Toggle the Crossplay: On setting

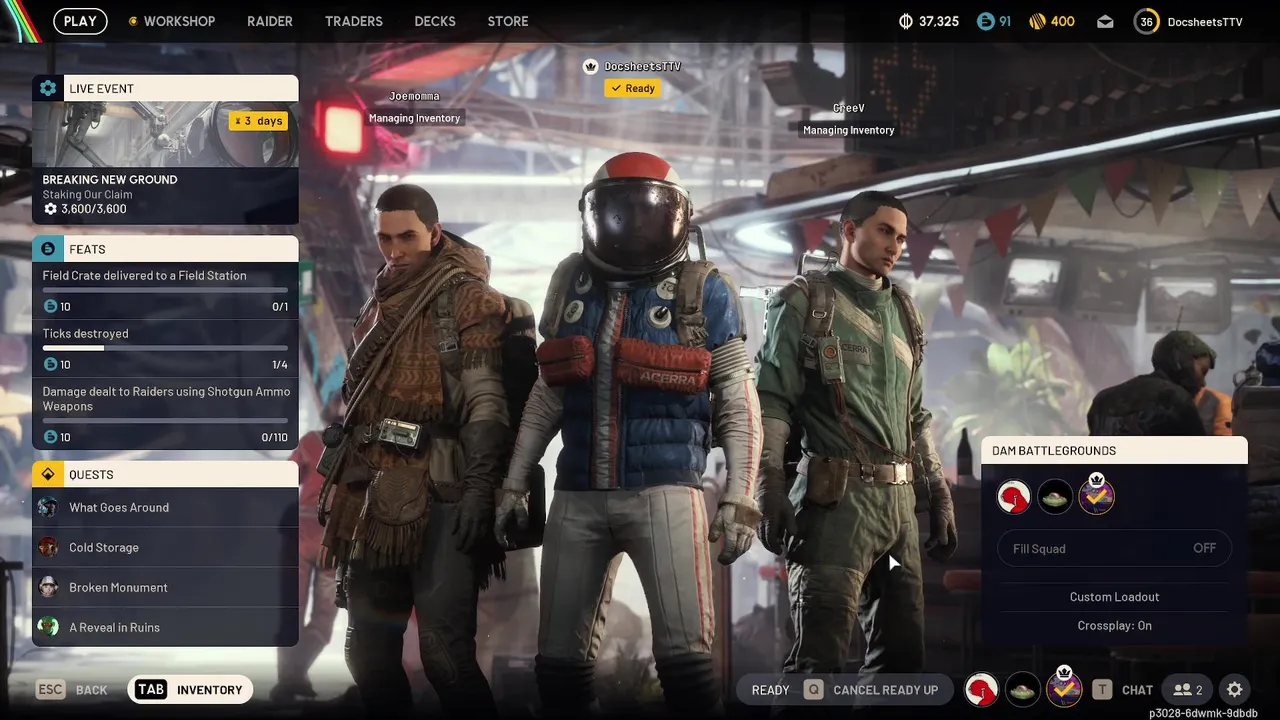coord(1114,626)
